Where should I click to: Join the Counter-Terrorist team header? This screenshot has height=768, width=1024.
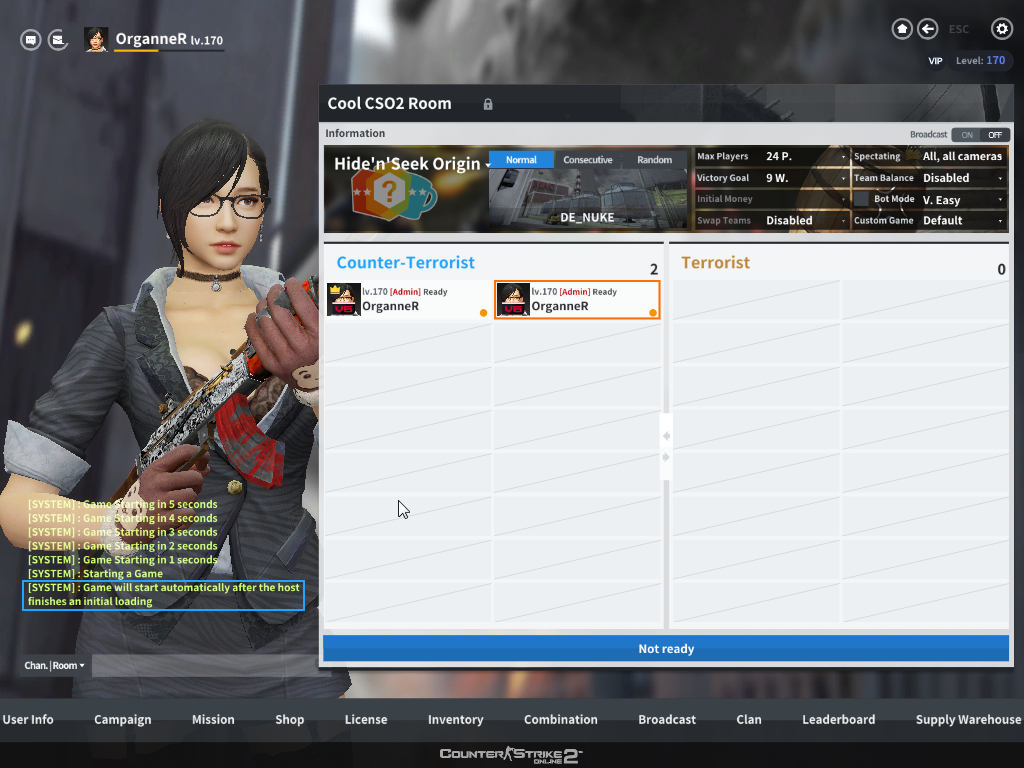click(406, 263)
